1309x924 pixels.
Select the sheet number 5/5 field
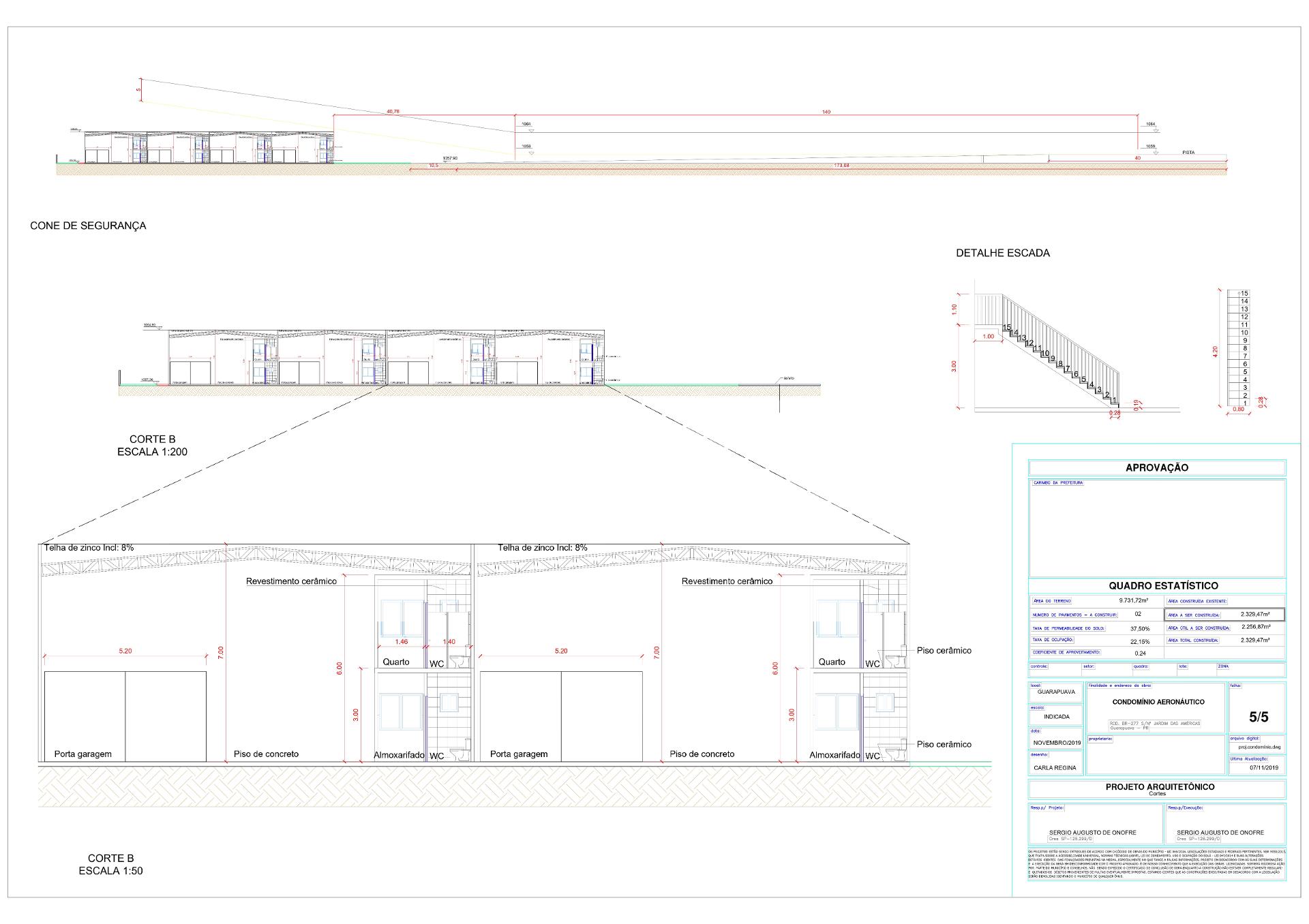1259,717
